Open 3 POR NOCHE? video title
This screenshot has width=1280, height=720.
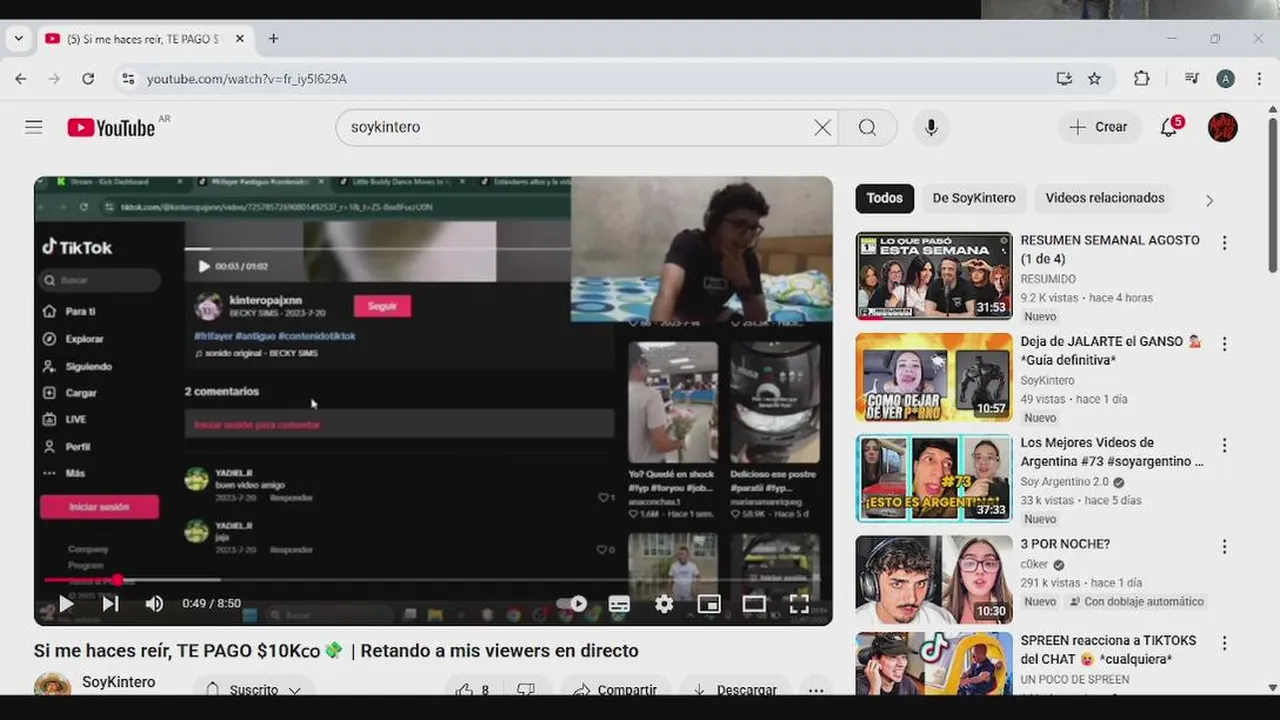tap(1065, 544)
